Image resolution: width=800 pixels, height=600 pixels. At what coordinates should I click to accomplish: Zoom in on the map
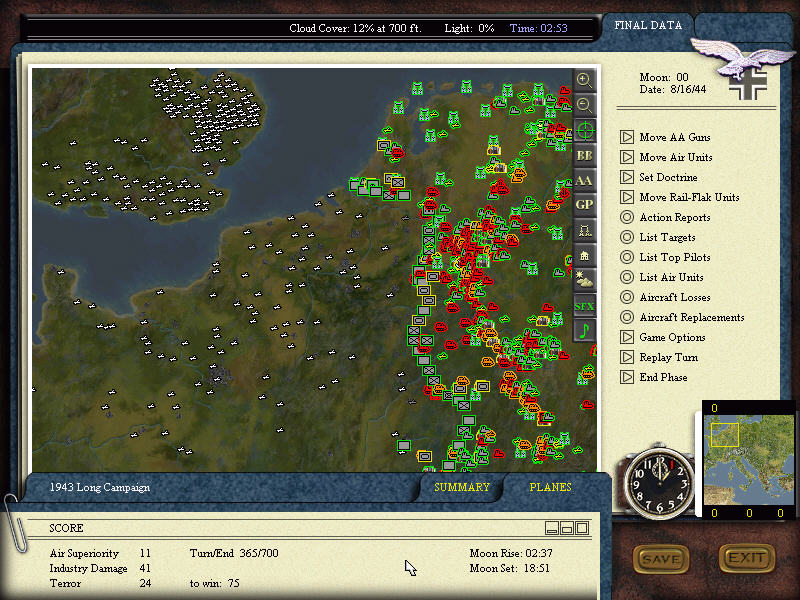tap(585, 80)
